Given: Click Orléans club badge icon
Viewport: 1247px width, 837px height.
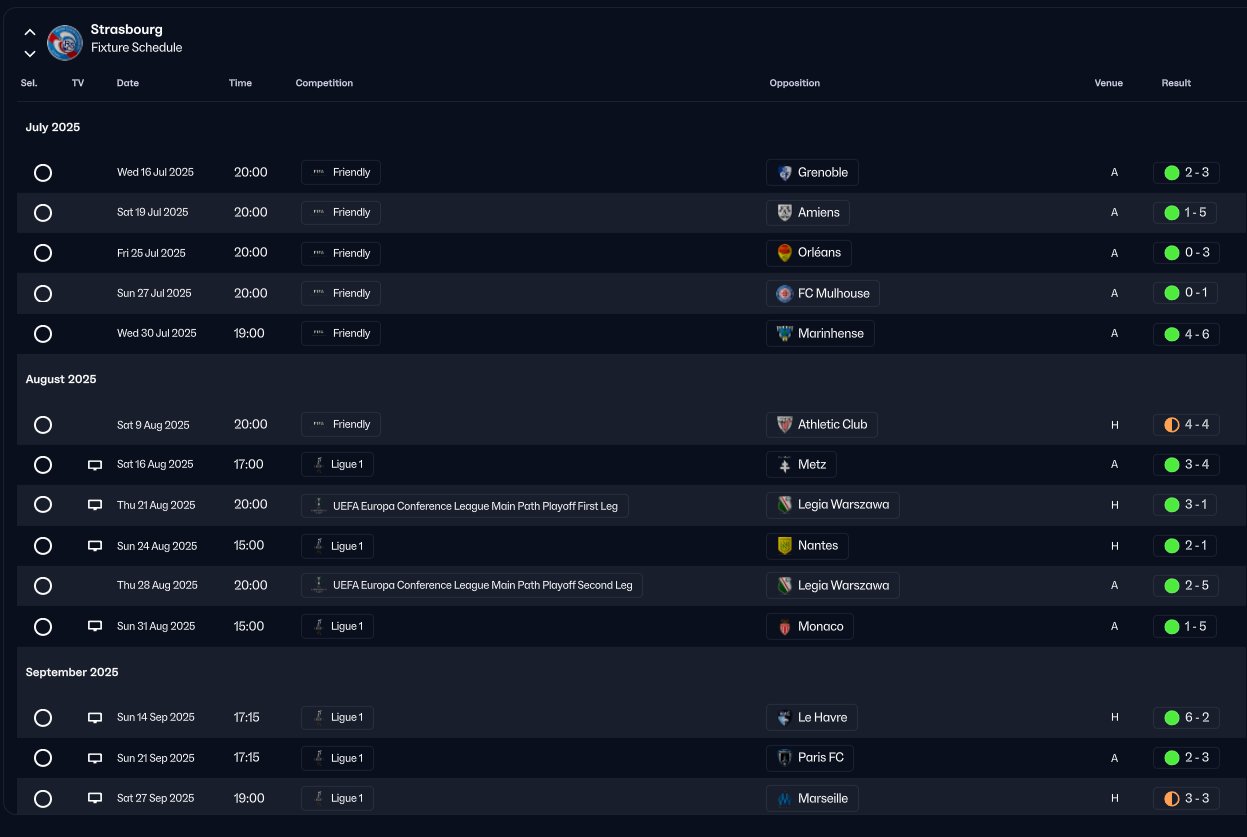Looking at the screenshot, I should [785, 253].
